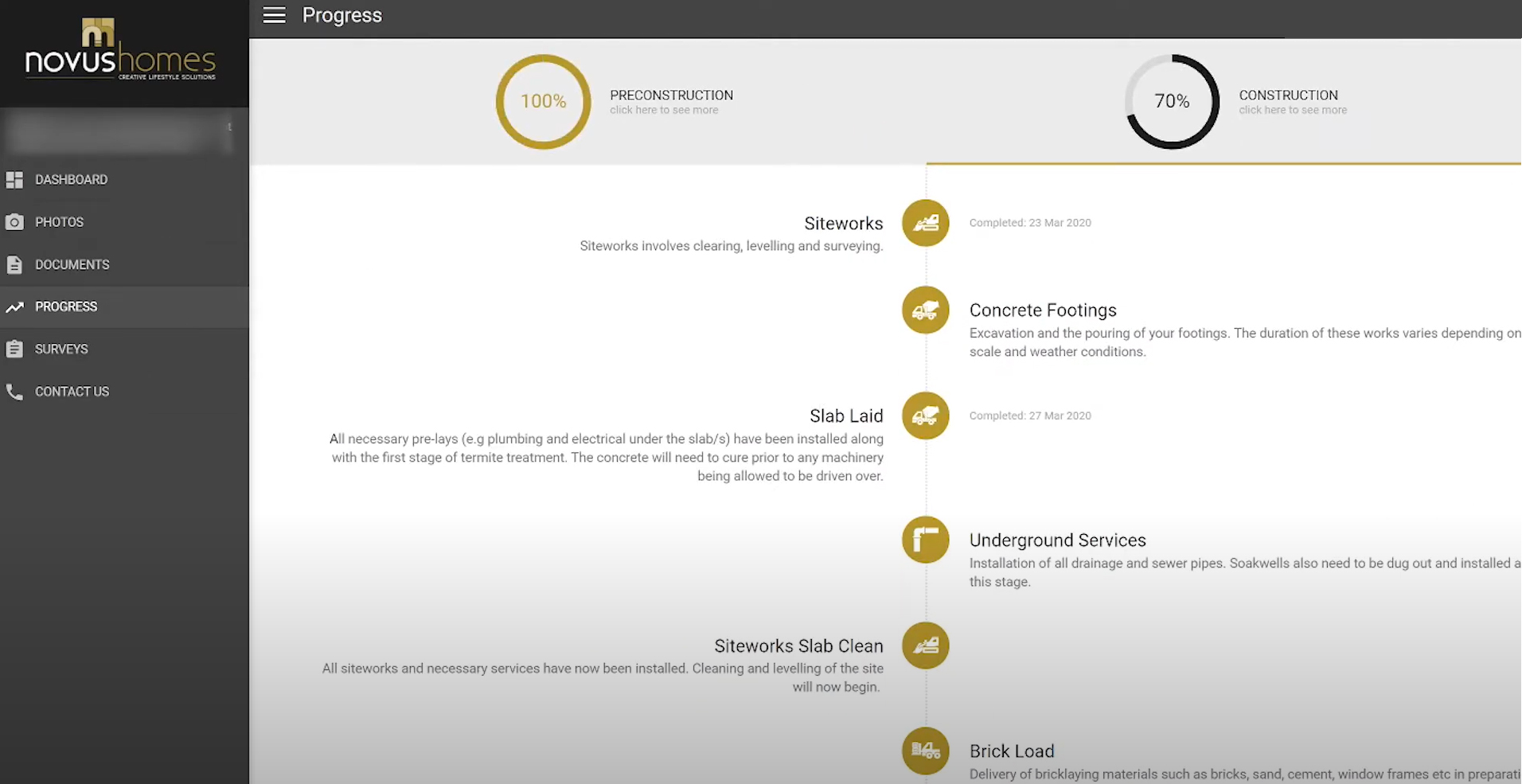Open the Surveys section from the sidebar
Viewport: 1522px width, 784px height.
[x=60, y=349]
